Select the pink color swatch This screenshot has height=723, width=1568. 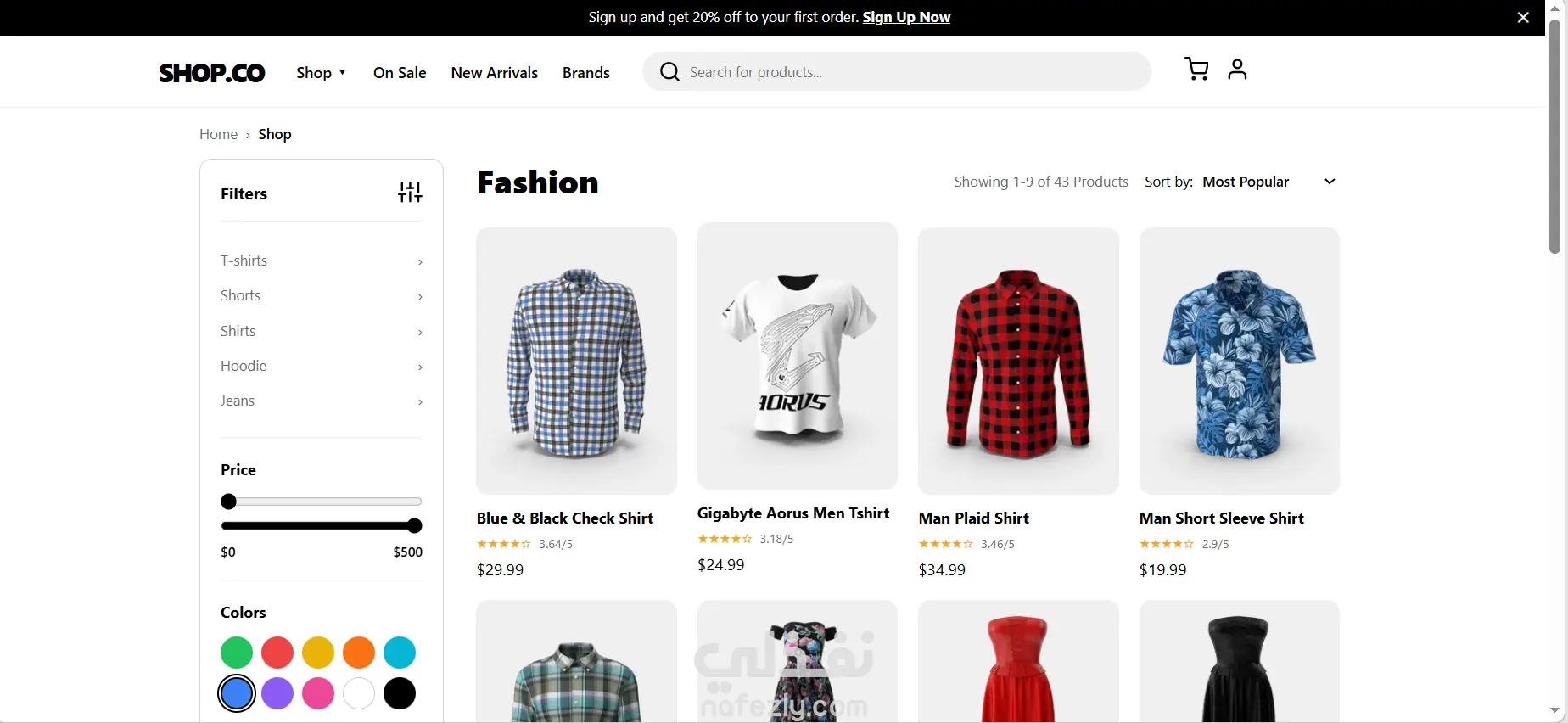pyautogui.click(x=318, y=693)
